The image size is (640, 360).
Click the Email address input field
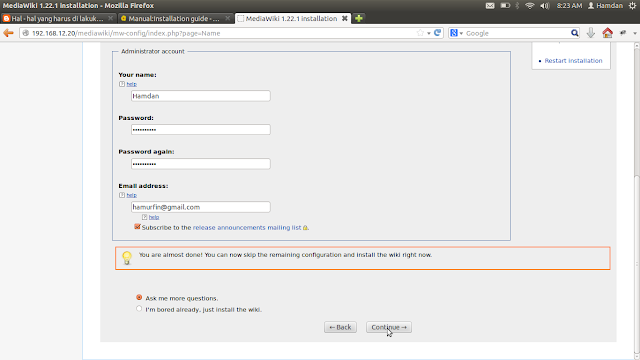200,207
